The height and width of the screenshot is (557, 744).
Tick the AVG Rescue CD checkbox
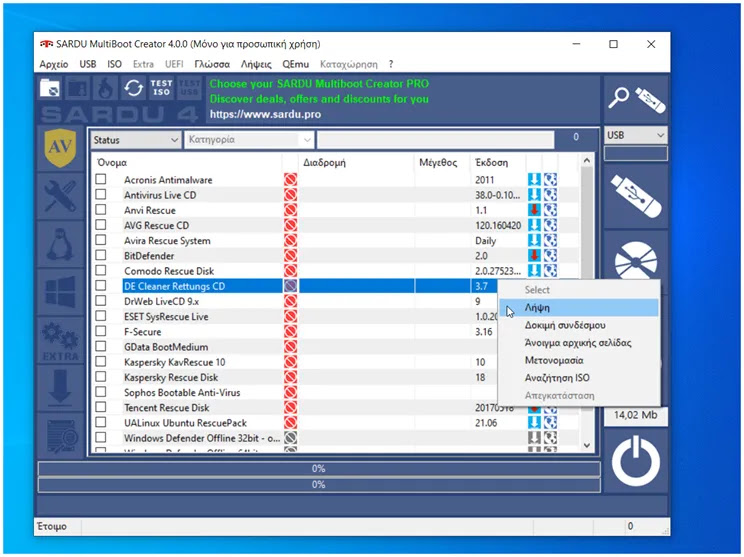tap(101, 225)
